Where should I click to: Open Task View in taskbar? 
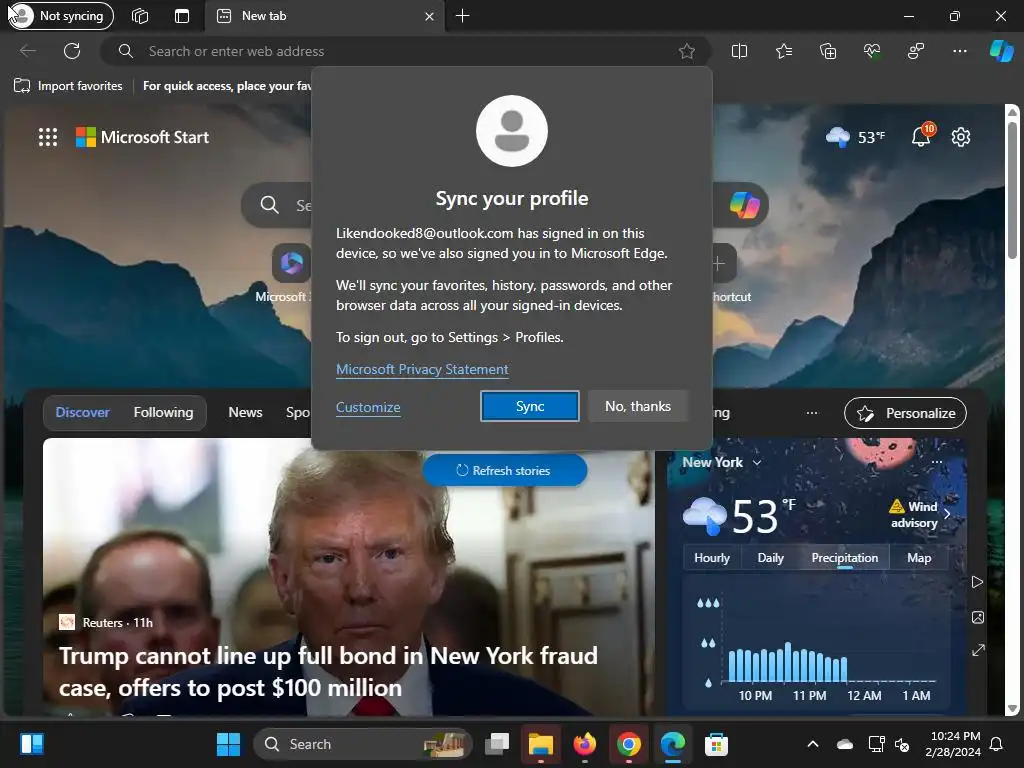(x=497, y=744)
